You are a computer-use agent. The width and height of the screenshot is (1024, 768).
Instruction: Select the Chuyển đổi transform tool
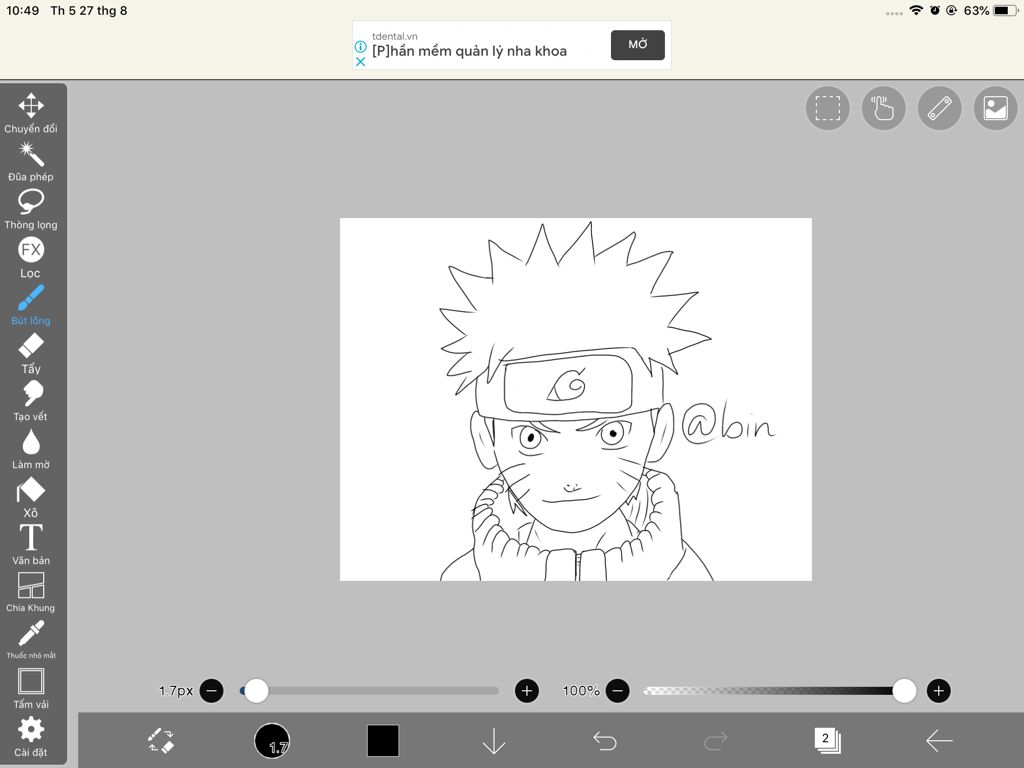point(31,112)
